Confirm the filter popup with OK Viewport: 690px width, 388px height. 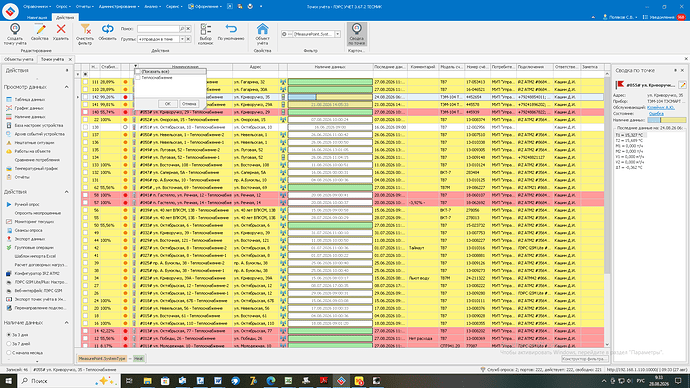[x=168, y=104]
